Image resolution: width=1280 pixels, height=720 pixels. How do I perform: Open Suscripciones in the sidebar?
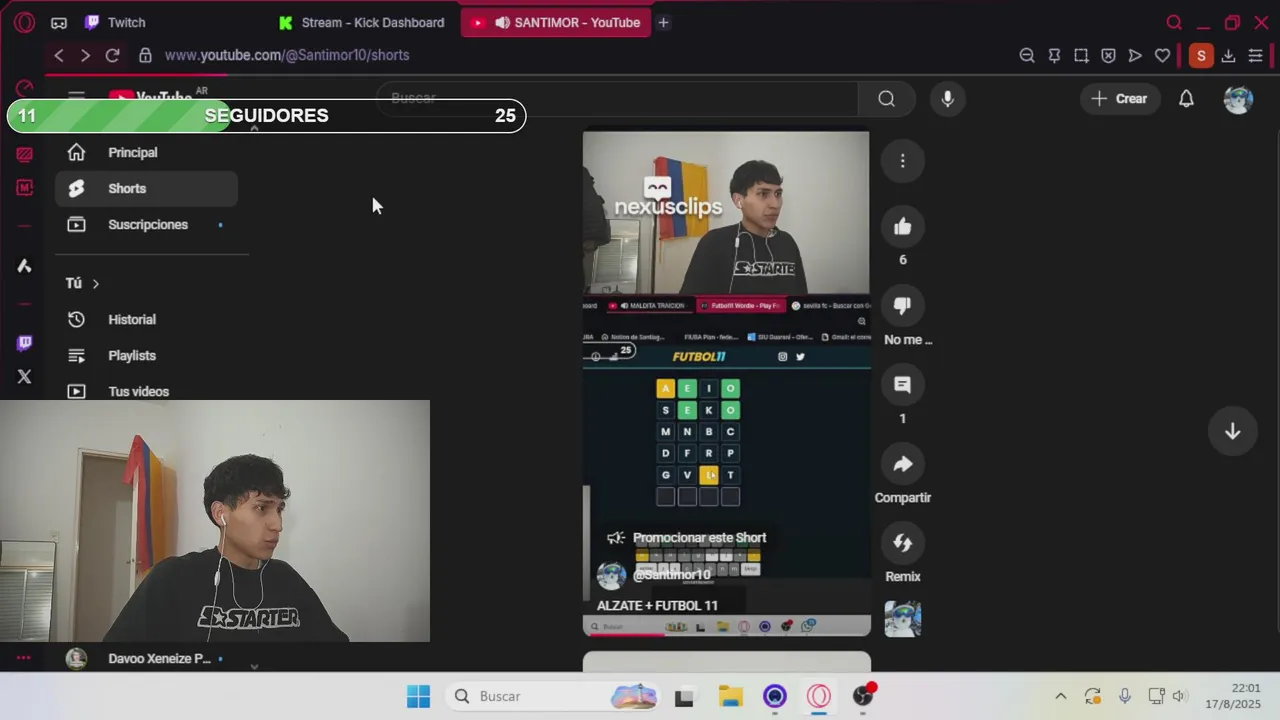pos(146,224)
